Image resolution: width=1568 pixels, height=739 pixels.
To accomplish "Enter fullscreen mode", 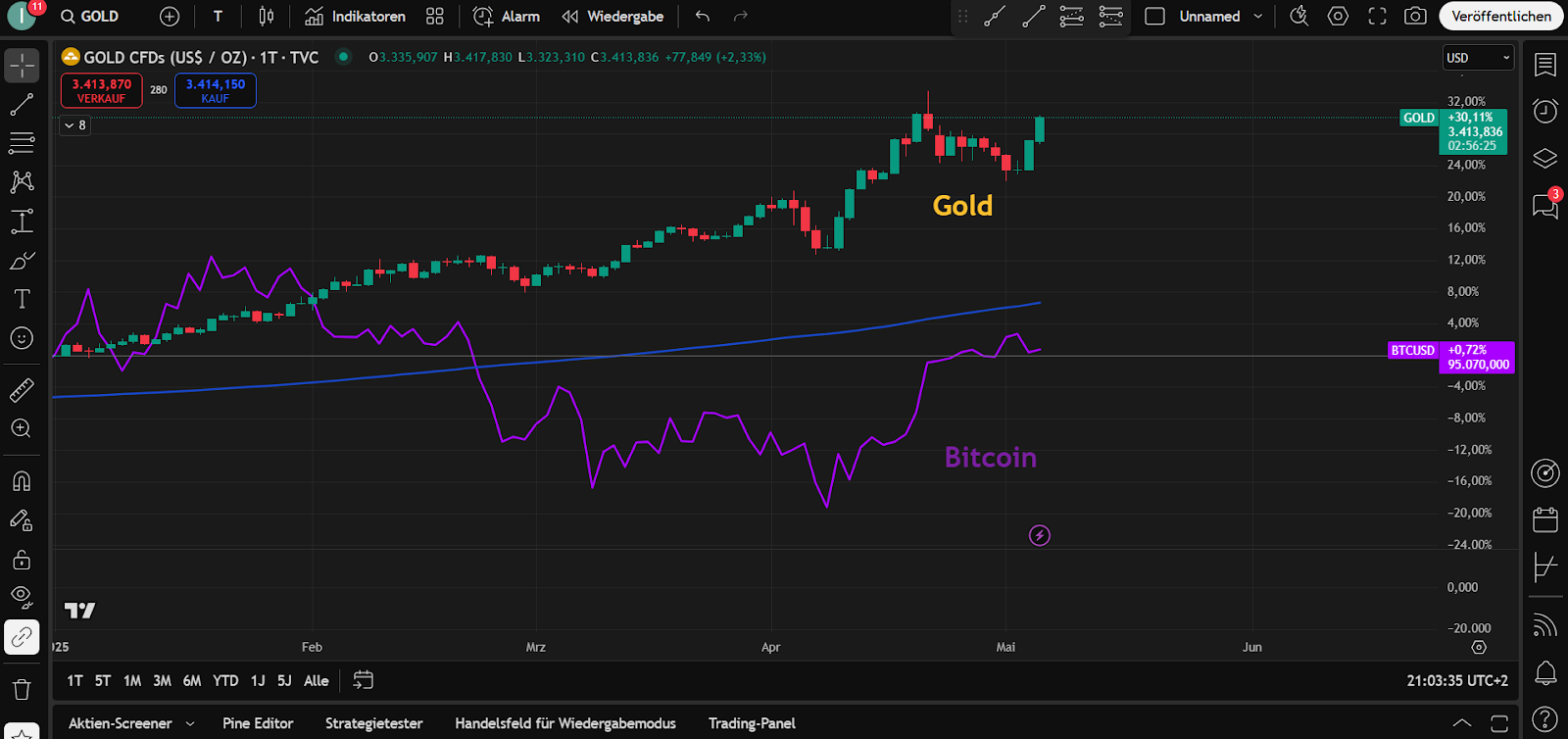I will point(1377,17).
